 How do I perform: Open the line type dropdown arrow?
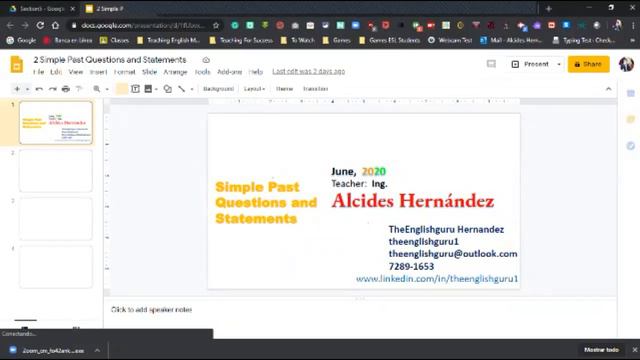pyautogui.click(x=192, y=89)
